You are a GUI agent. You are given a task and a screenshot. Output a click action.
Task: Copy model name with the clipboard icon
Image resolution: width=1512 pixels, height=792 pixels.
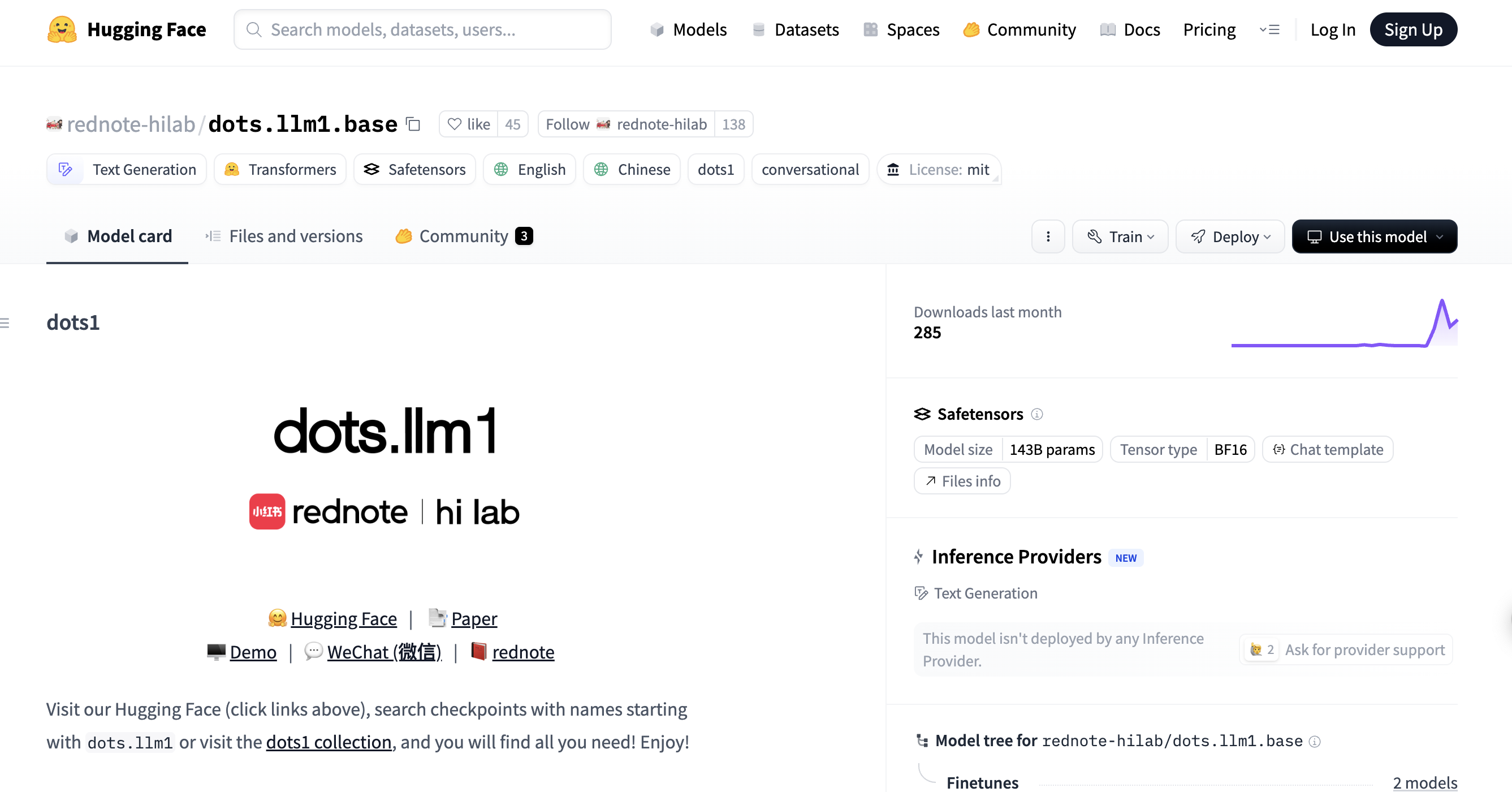[x=413, y=124]
